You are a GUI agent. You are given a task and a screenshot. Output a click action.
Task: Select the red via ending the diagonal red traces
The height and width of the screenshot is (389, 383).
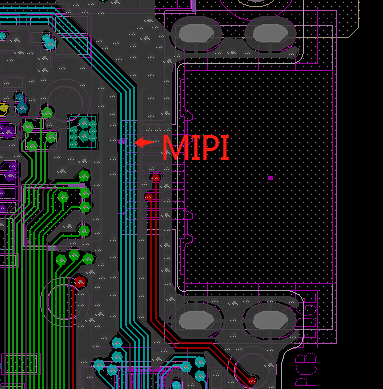252,381
